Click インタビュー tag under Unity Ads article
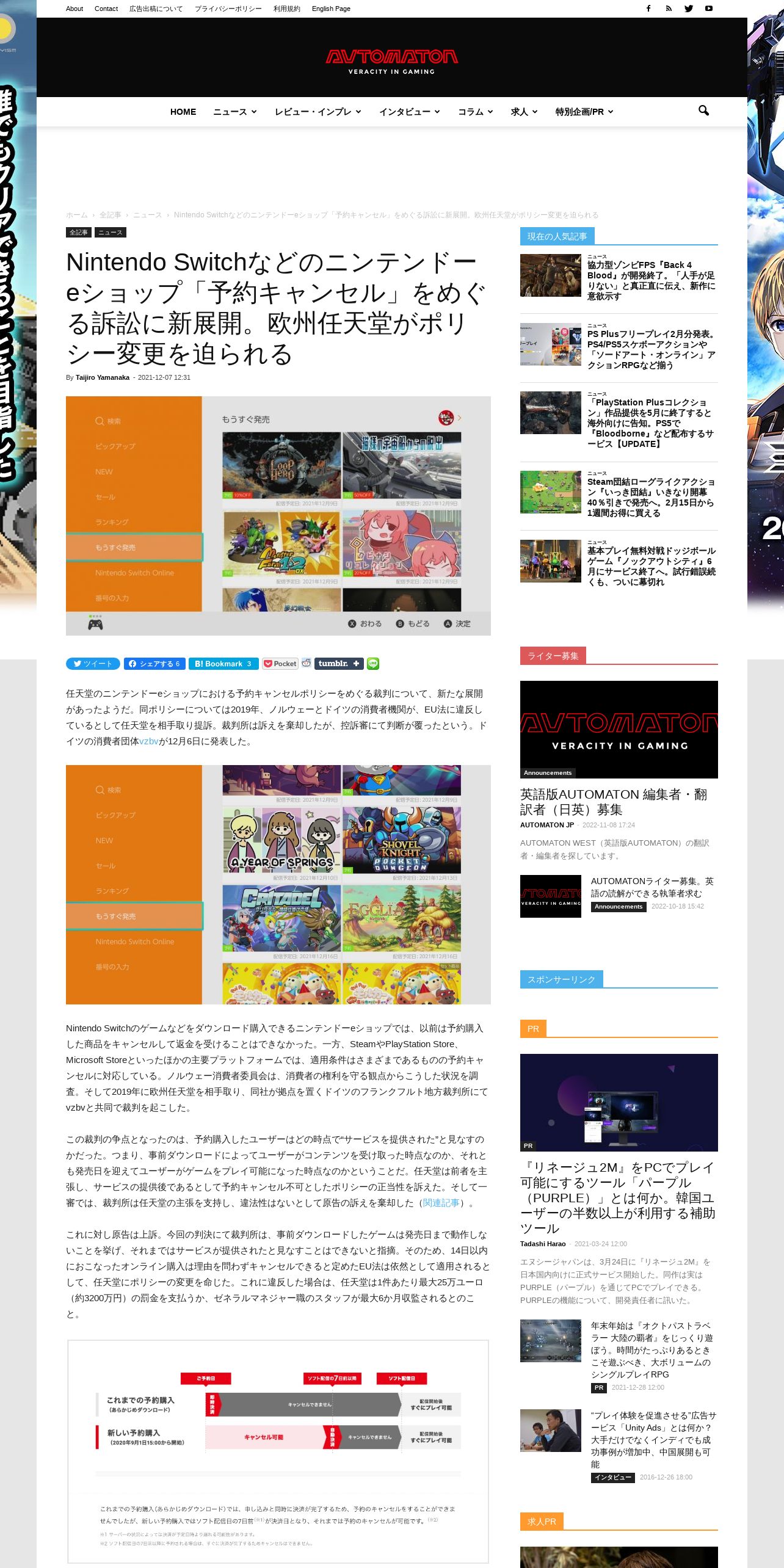 click(613, 1478)
